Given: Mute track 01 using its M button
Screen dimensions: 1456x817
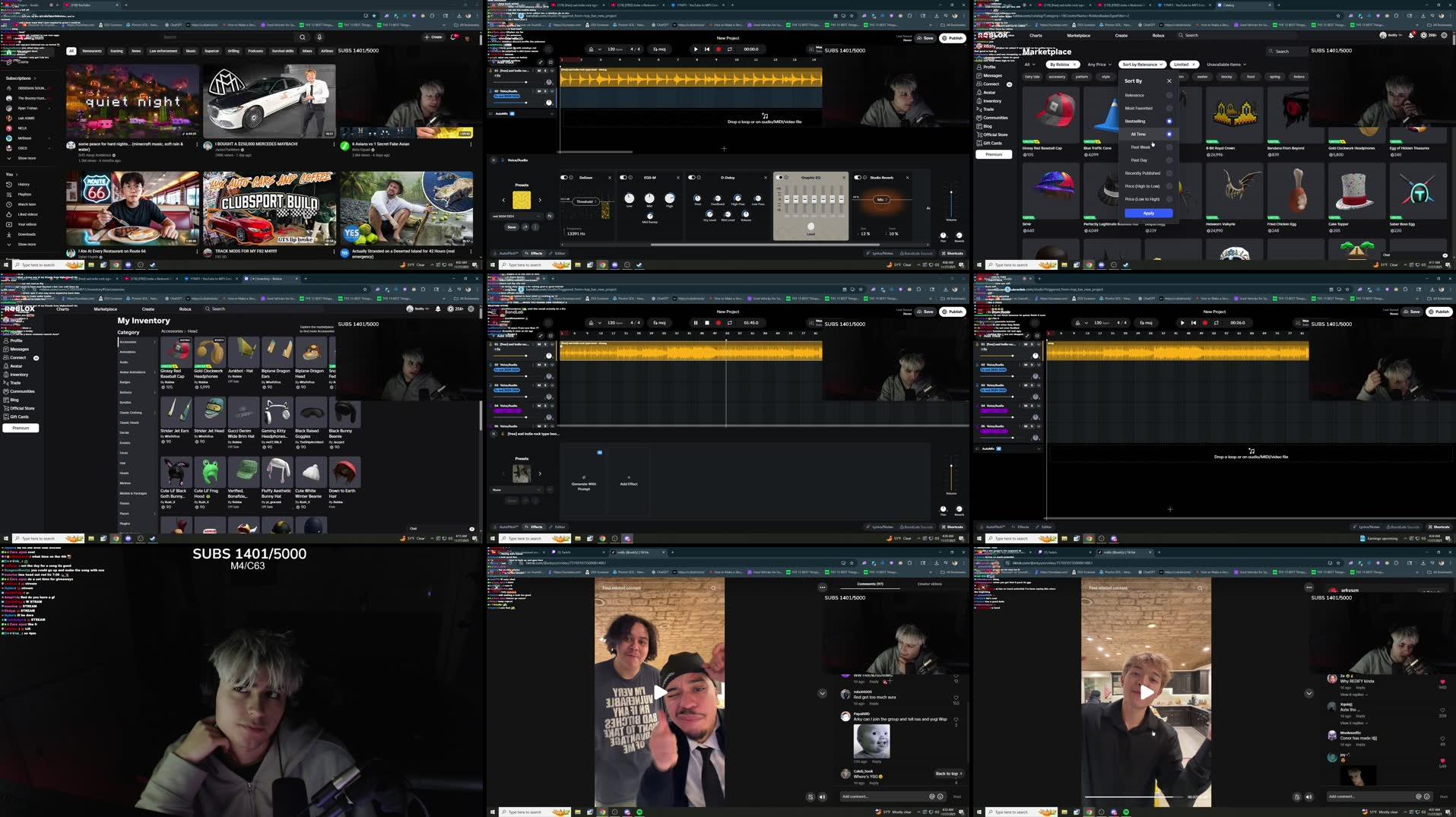Looking at the screenshot, I should coord(538,71).
